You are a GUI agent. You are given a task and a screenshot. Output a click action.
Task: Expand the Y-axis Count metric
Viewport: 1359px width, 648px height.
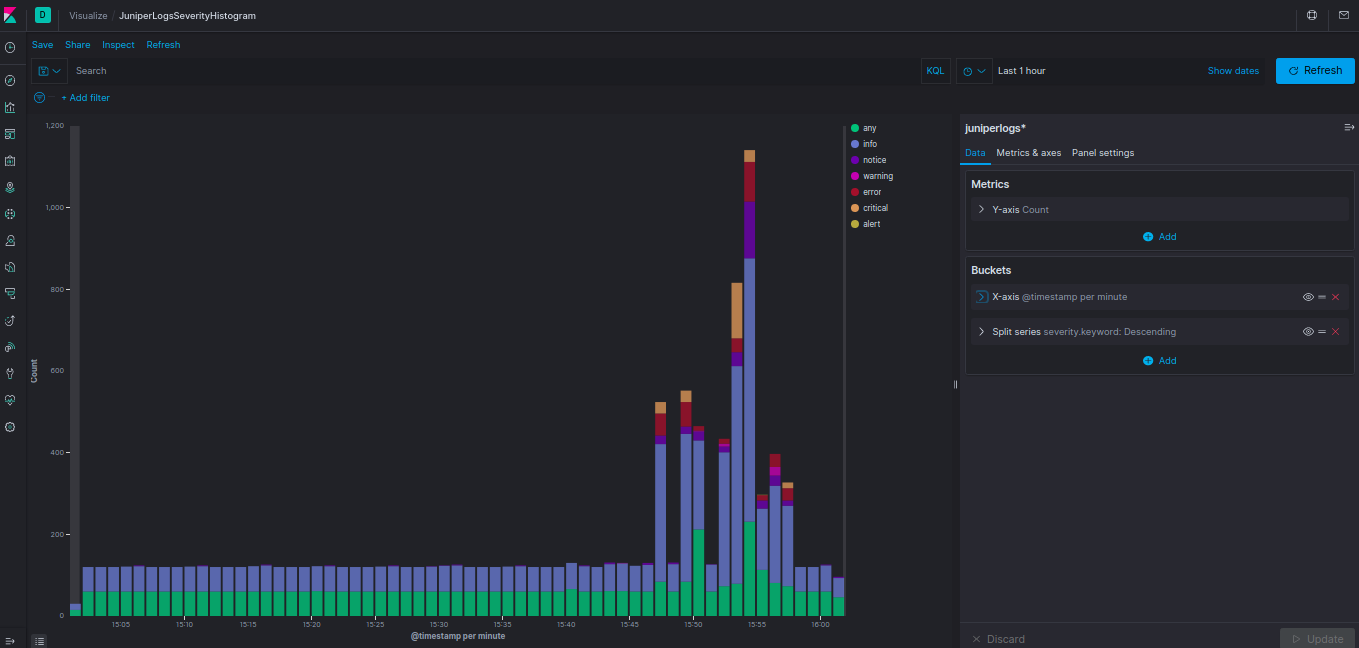tap(981, 210)
